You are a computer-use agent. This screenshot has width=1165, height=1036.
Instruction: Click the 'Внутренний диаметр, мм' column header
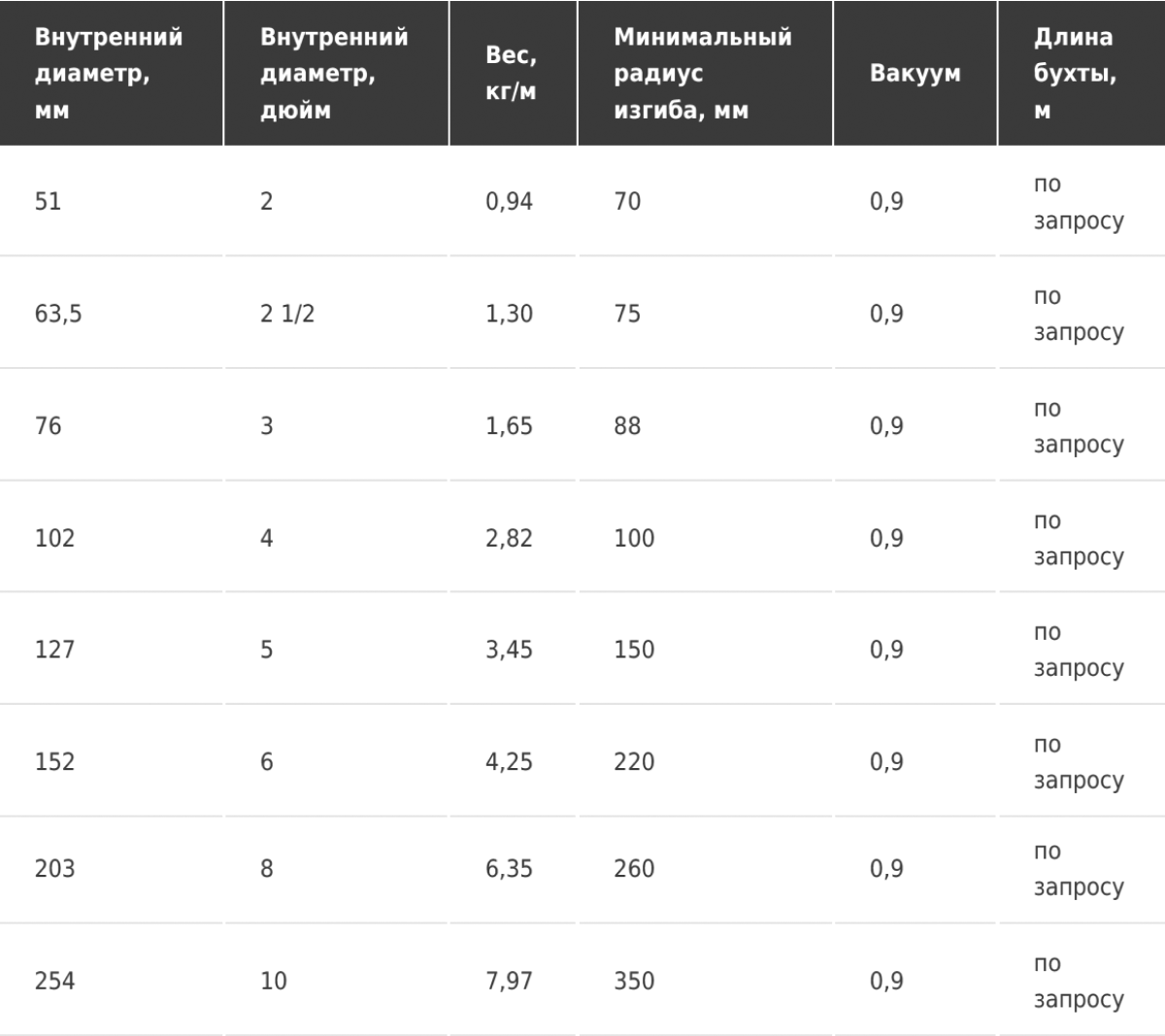(111, 73)
